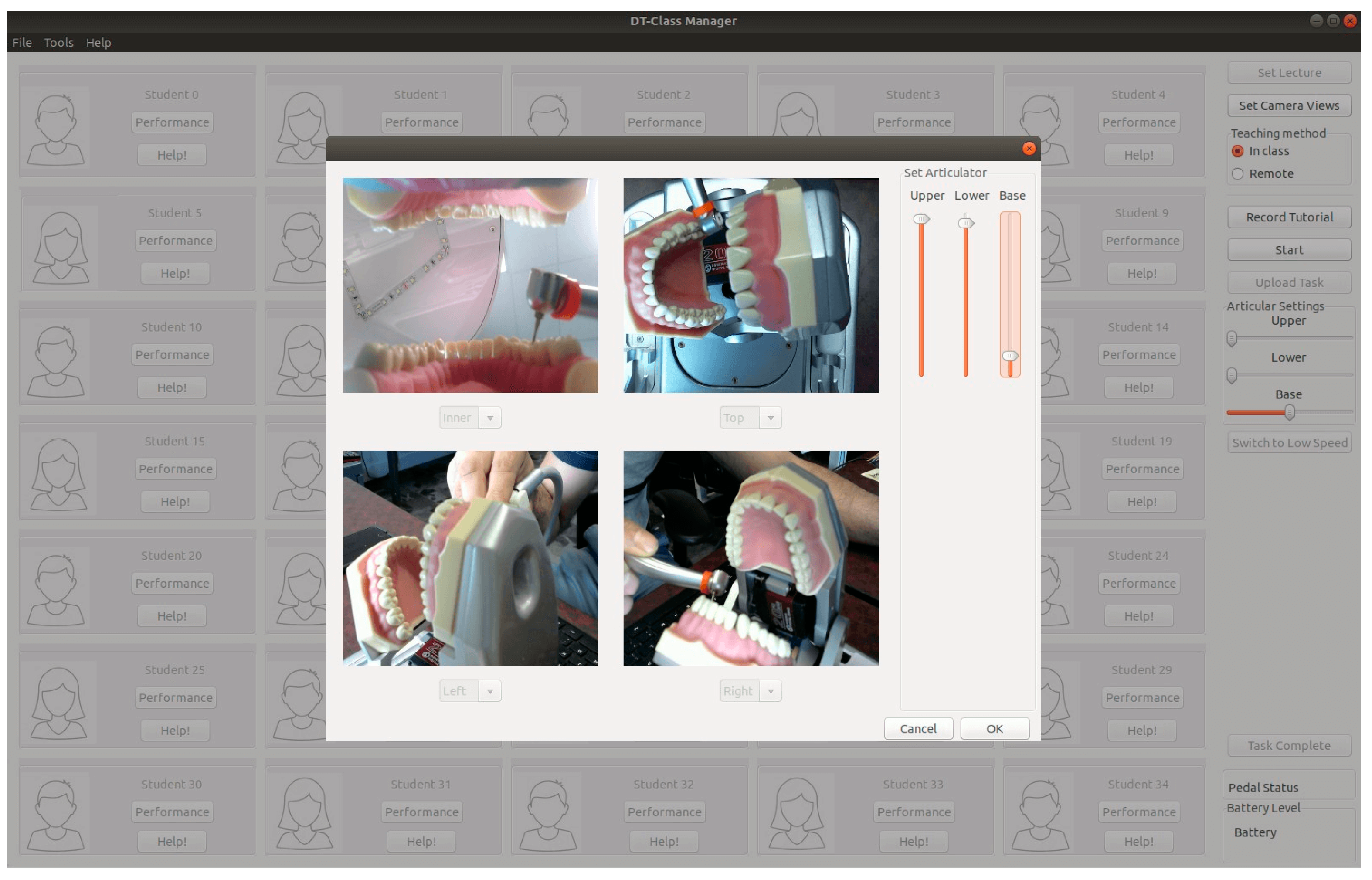Click Student 0 avatar icon
Image resolution: width=1372 pixels, height=880 pixels.
(x=55, y=130)
